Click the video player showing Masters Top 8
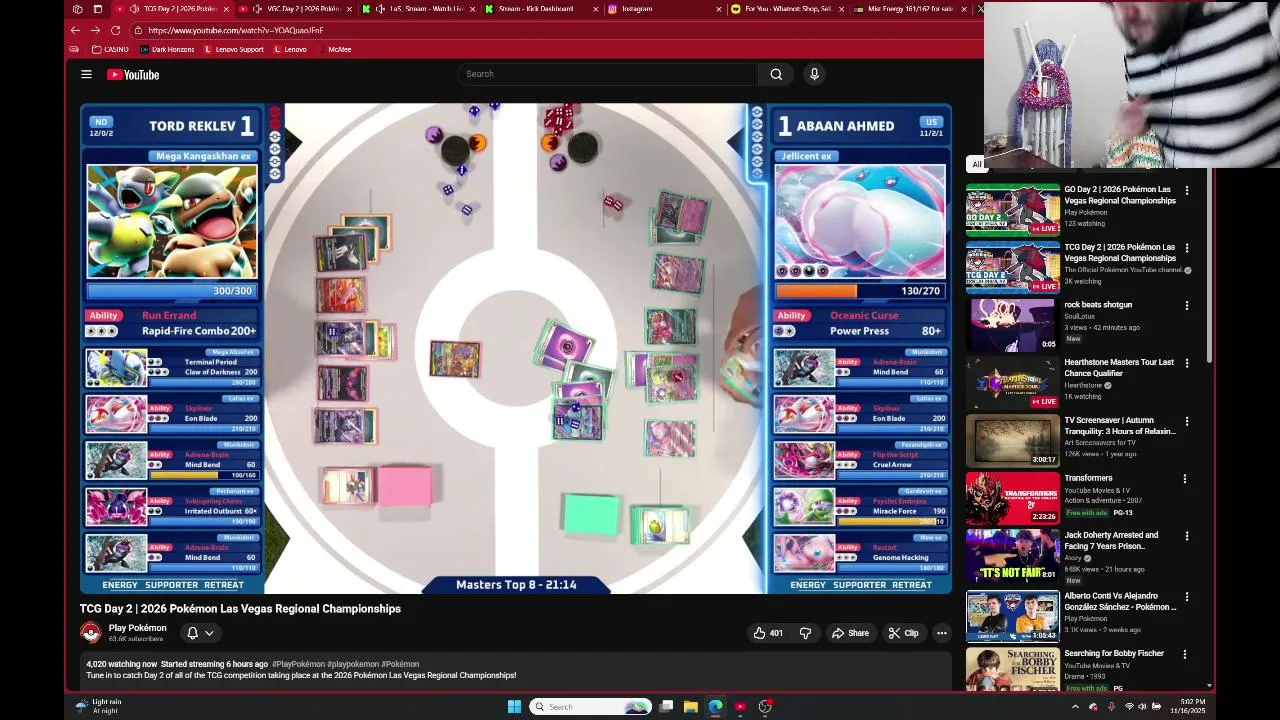Viewport: 1280px width, 720px height. 516,348
